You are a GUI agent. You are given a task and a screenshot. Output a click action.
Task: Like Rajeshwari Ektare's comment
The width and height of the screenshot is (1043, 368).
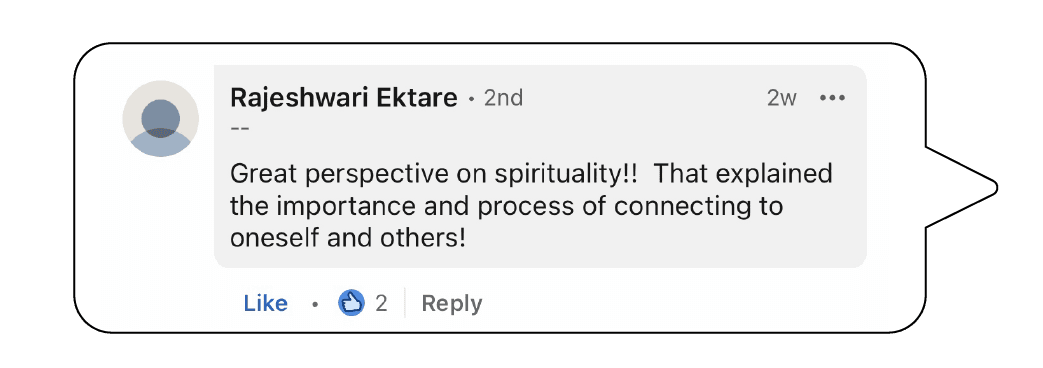click(x=265, y=303)
